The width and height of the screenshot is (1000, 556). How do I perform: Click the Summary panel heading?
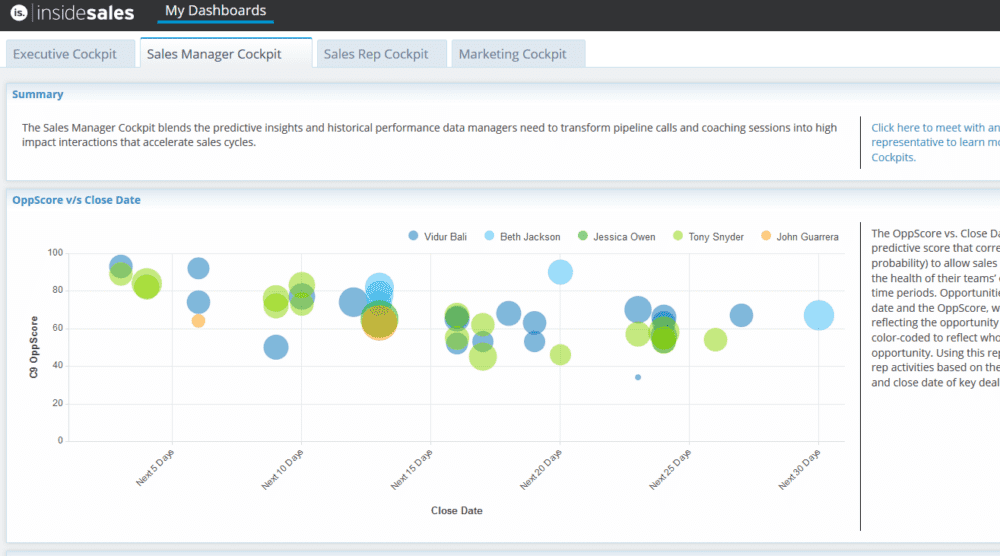(37, 94)
